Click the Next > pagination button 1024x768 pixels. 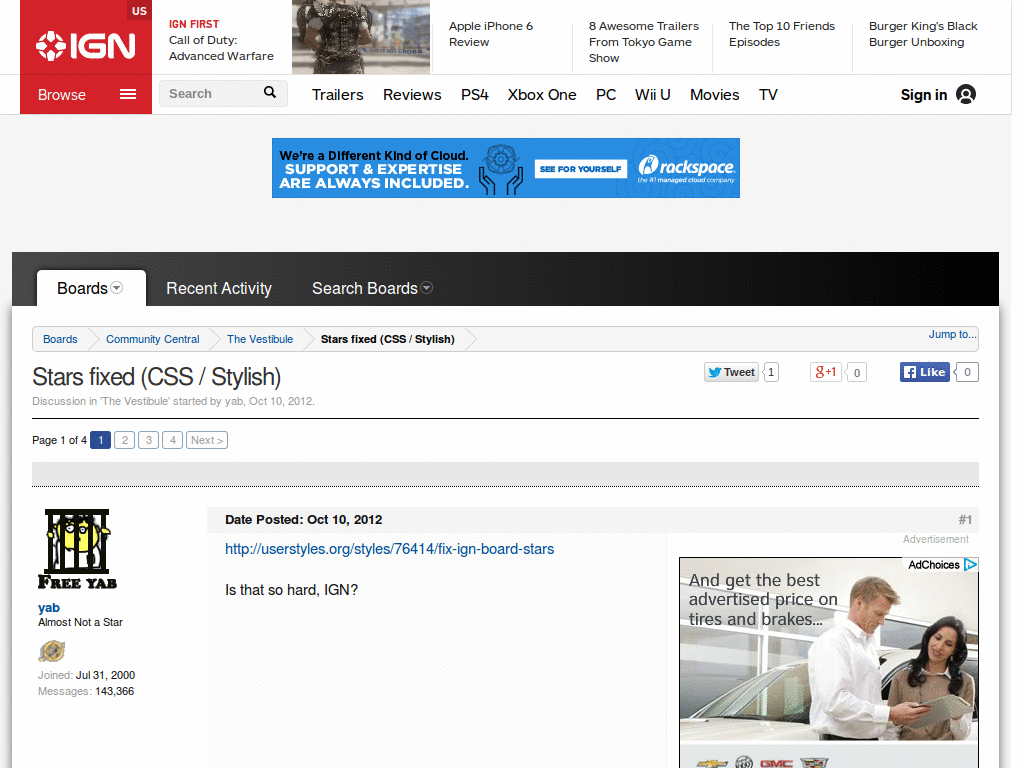pos(207,440)
